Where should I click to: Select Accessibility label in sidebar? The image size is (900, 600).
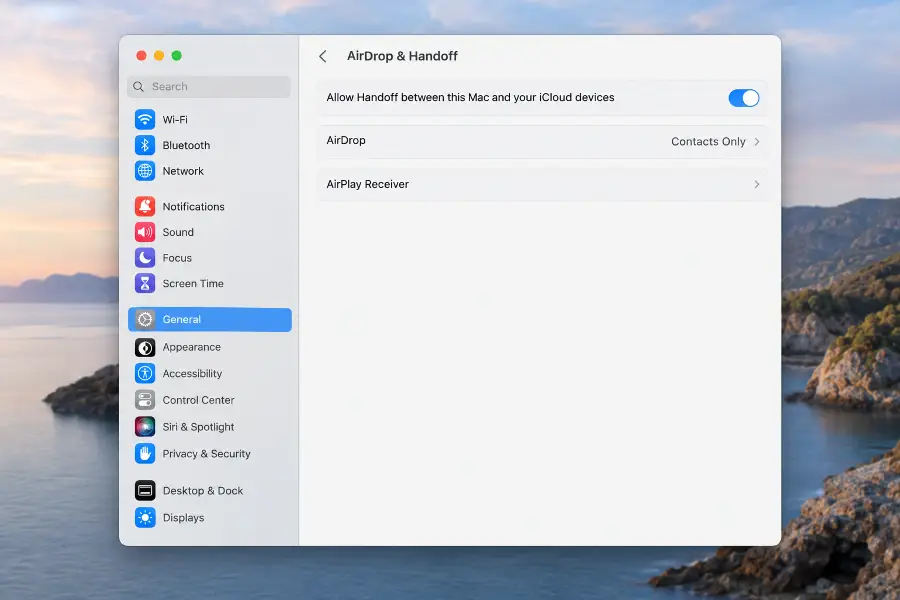[x=192, y=373]
